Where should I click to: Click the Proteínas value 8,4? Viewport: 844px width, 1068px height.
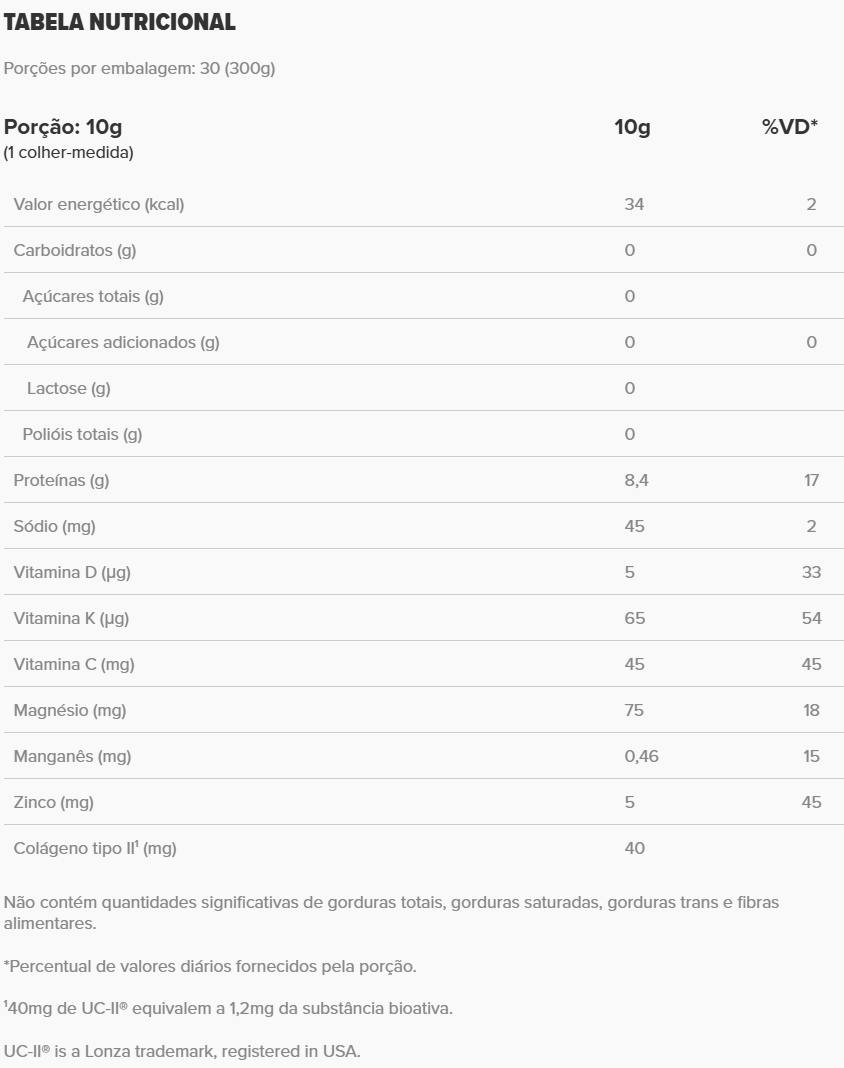click(x=637, y=480)
